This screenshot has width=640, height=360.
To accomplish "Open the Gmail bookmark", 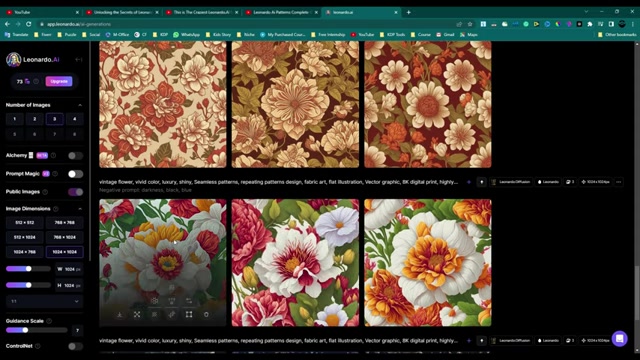I will pos(445,35).
